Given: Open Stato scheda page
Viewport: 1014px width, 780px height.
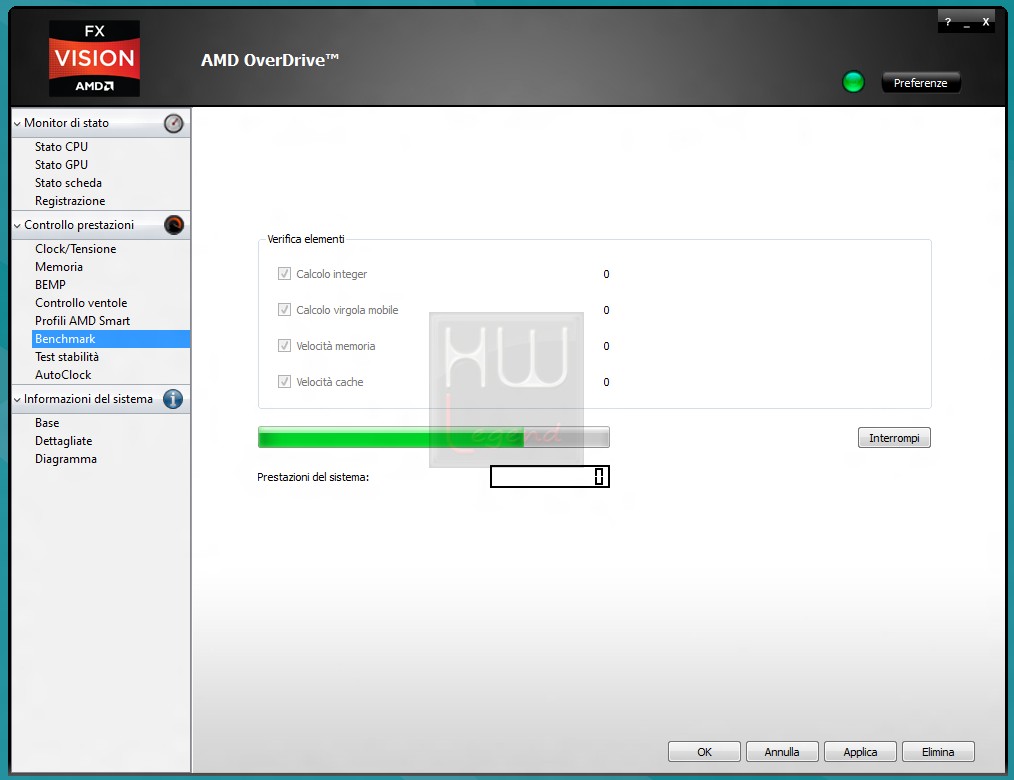Looking at the screenshot, I should (x=68, y=183).
